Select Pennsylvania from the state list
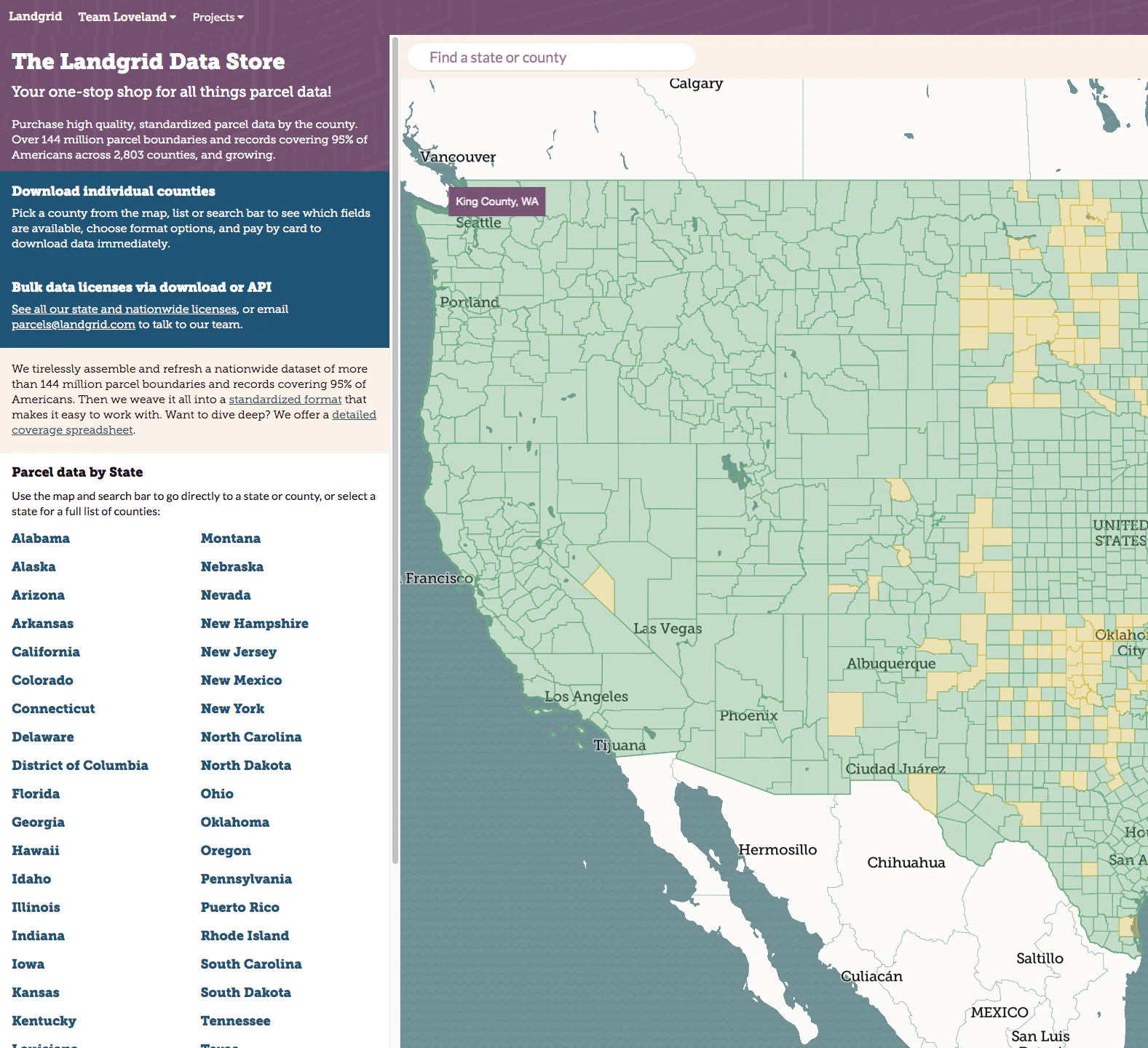Image resolution: width=1148 pixels, height=1048 pixels. tap(246, 879)
